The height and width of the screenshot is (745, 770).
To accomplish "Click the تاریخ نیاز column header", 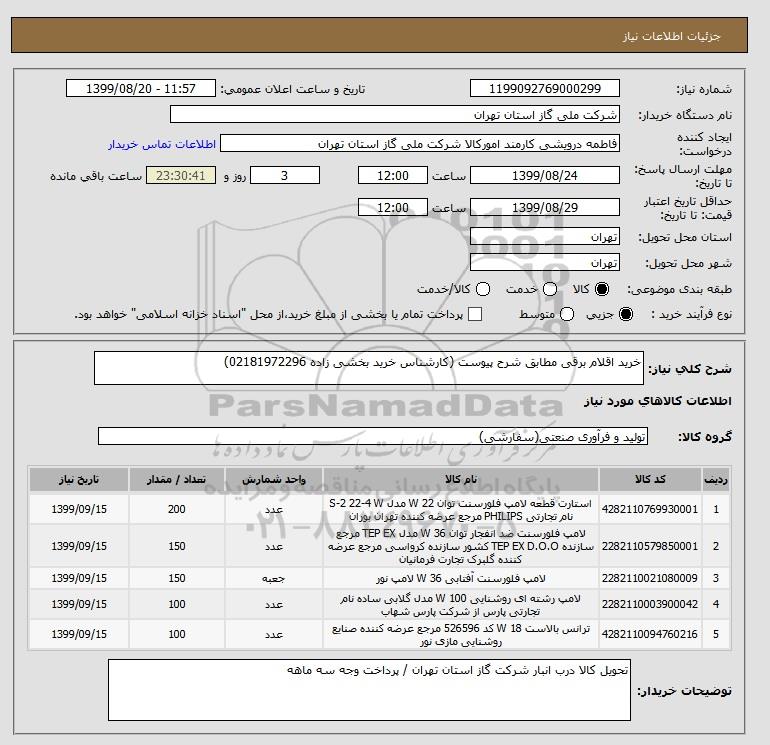I will pos(79,479).
